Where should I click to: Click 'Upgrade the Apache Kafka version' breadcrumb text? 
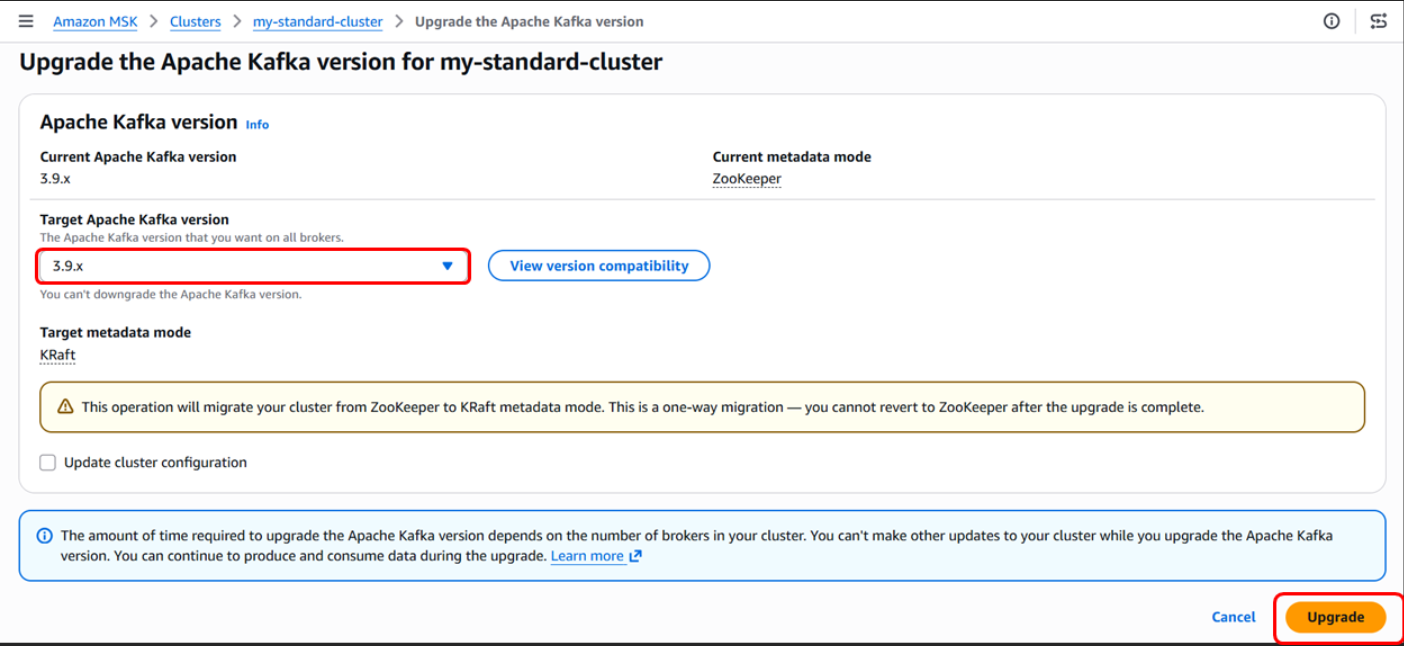tap(529, 21)
